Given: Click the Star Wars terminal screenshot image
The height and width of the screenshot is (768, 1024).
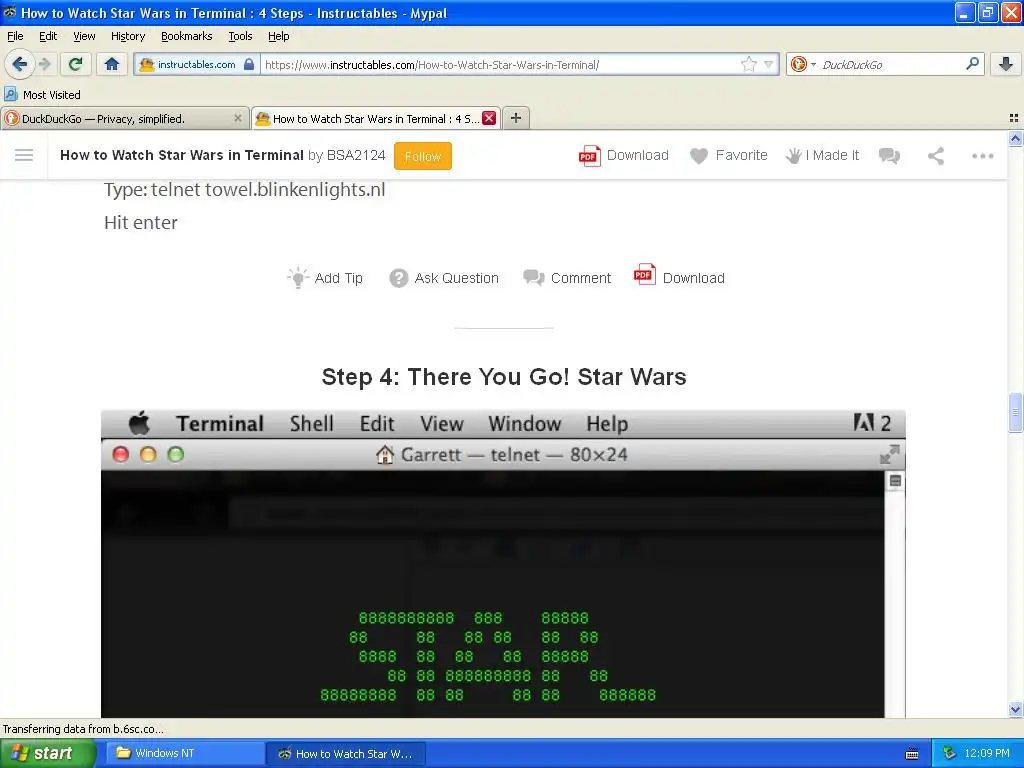Looking at the screenshot, I should pos(503,564).
